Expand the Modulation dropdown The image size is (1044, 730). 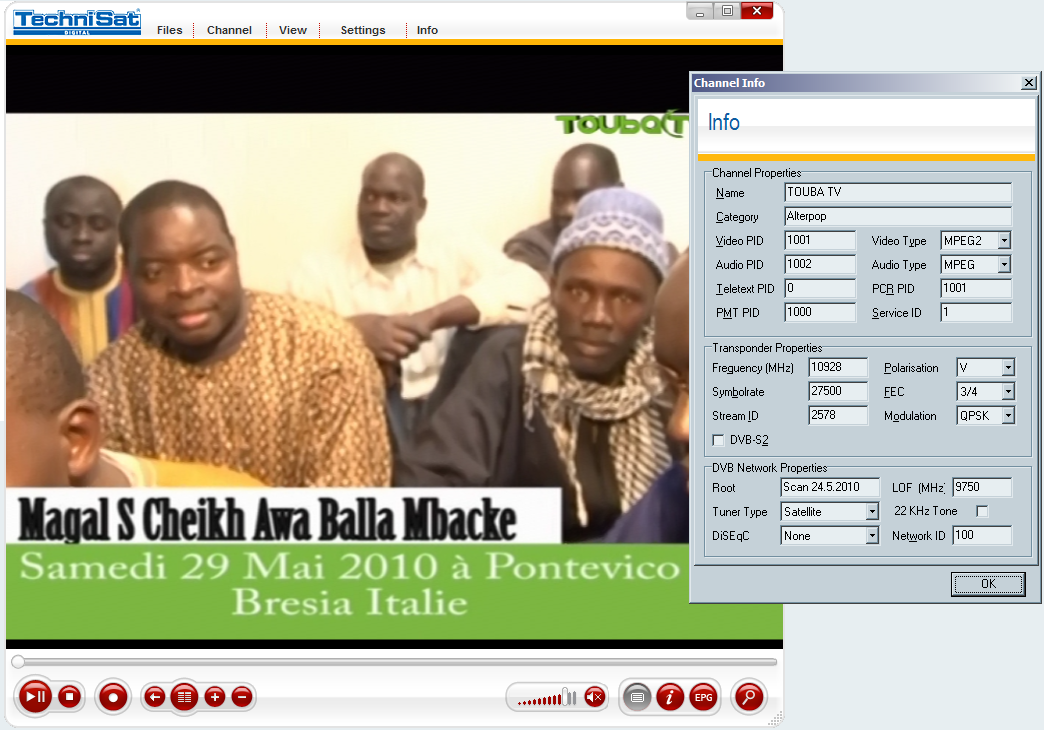click(x=1008, y=416)
